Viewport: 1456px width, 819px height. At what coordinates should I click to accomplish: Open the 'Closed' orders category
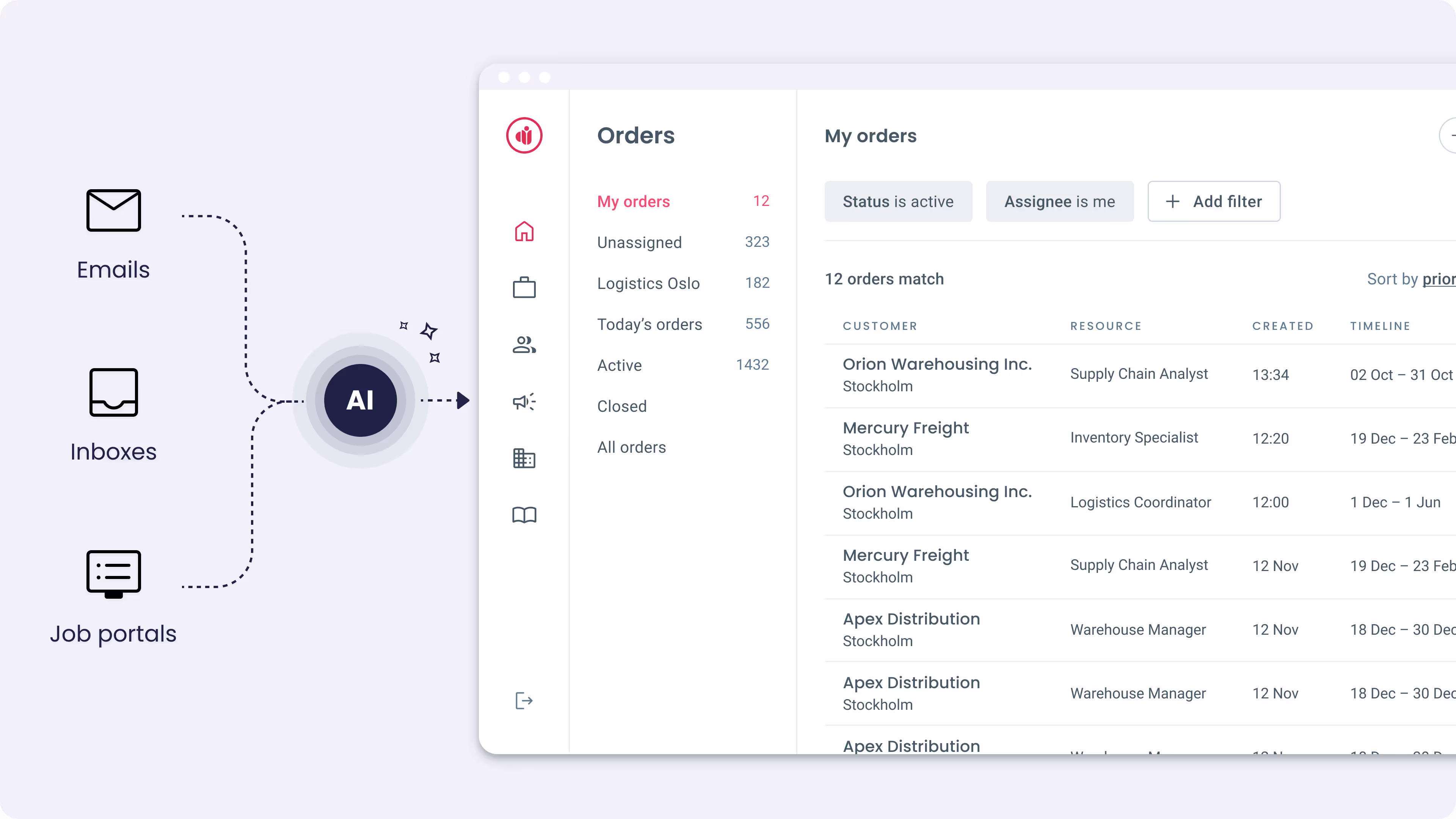tap(622, 406)
